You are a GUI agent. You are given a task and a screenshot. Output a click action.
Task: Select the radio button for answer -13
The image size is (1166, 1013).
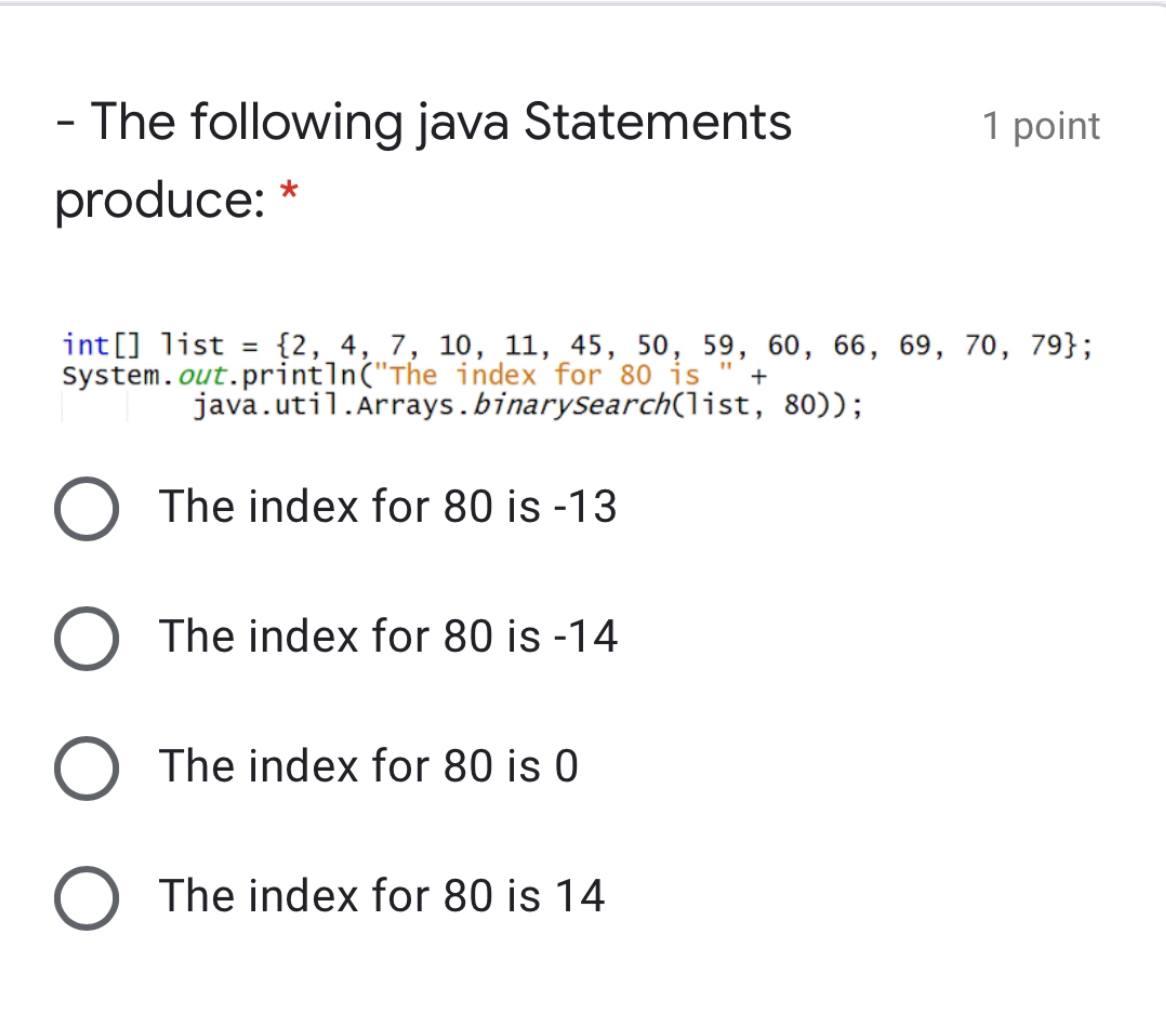(88, 507)
